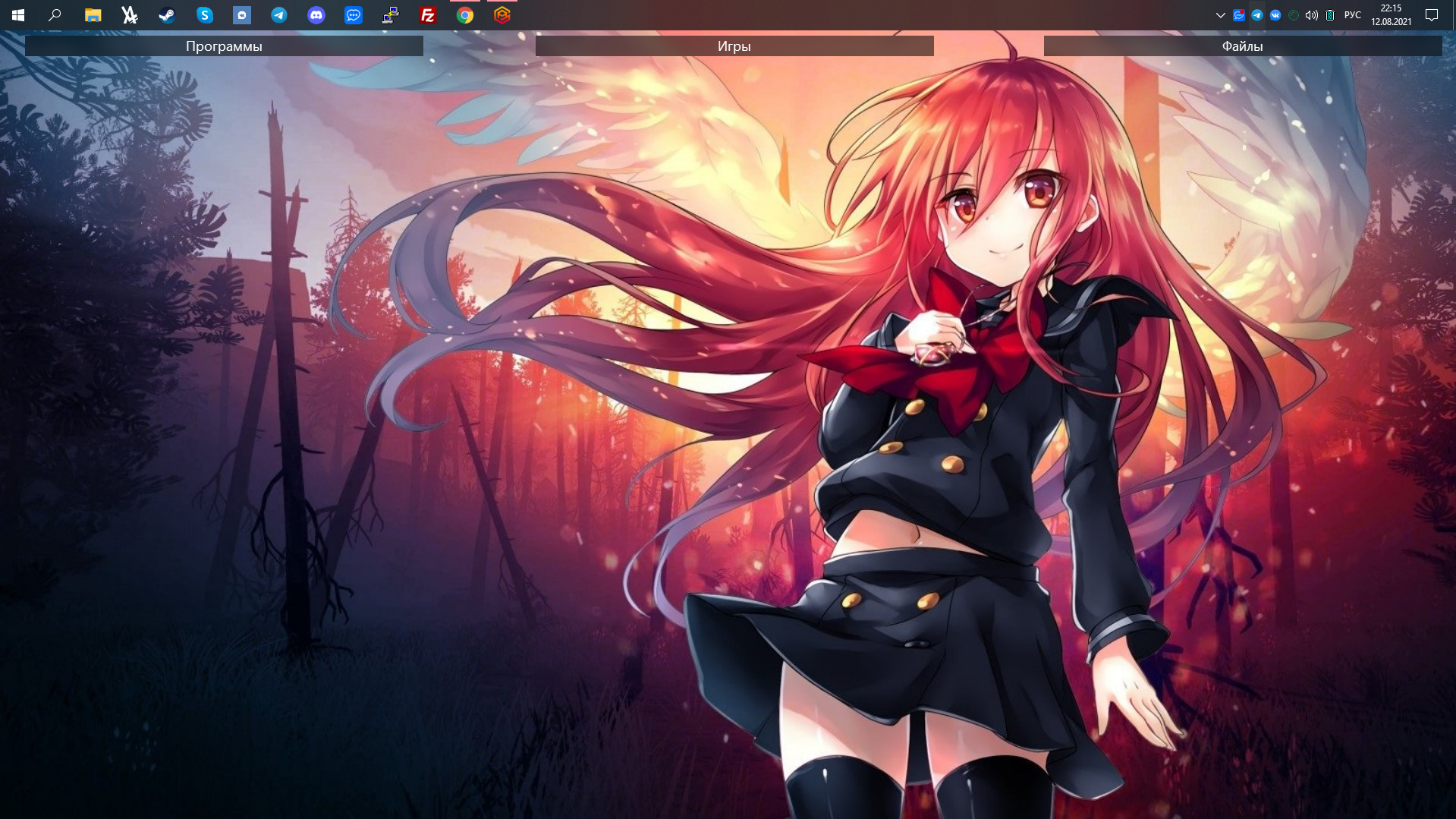Viewport: 1456px width, 819px height.
Task: Expand the hidden system tray icons
Action: pyautogui.click(x=1220, y=15)
